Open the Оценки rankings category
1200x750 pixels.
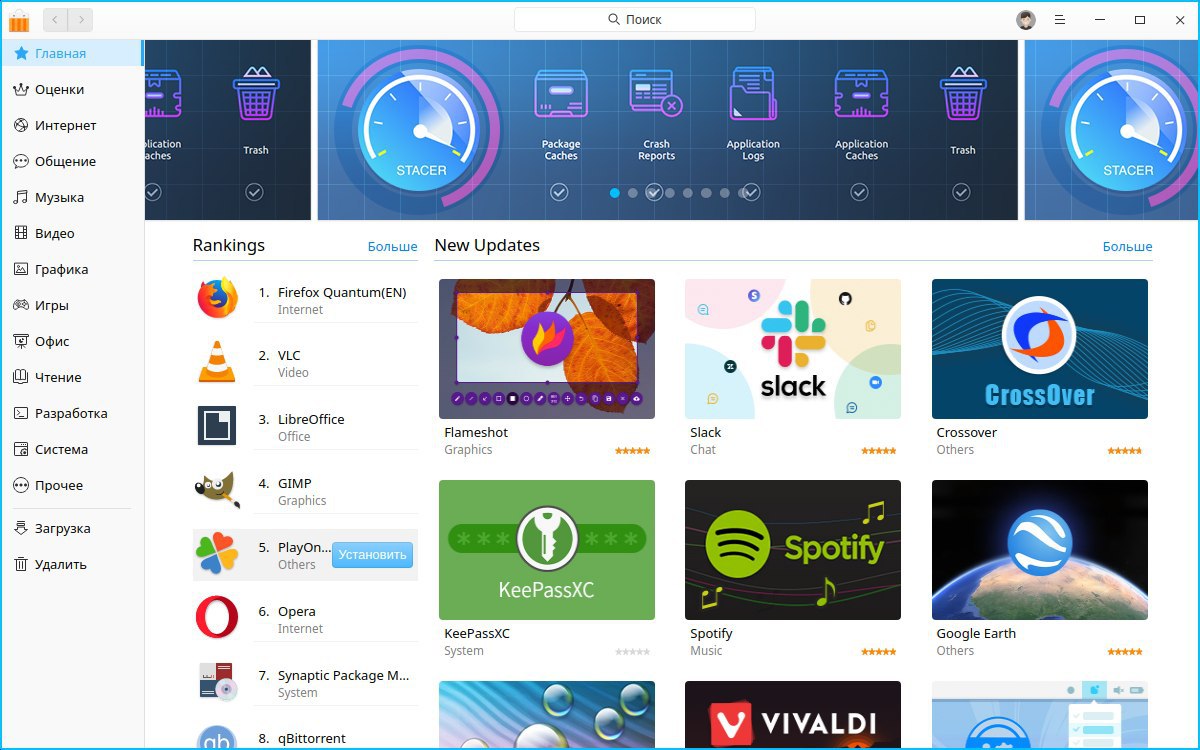pyautogui.click(x=72, y=89)
